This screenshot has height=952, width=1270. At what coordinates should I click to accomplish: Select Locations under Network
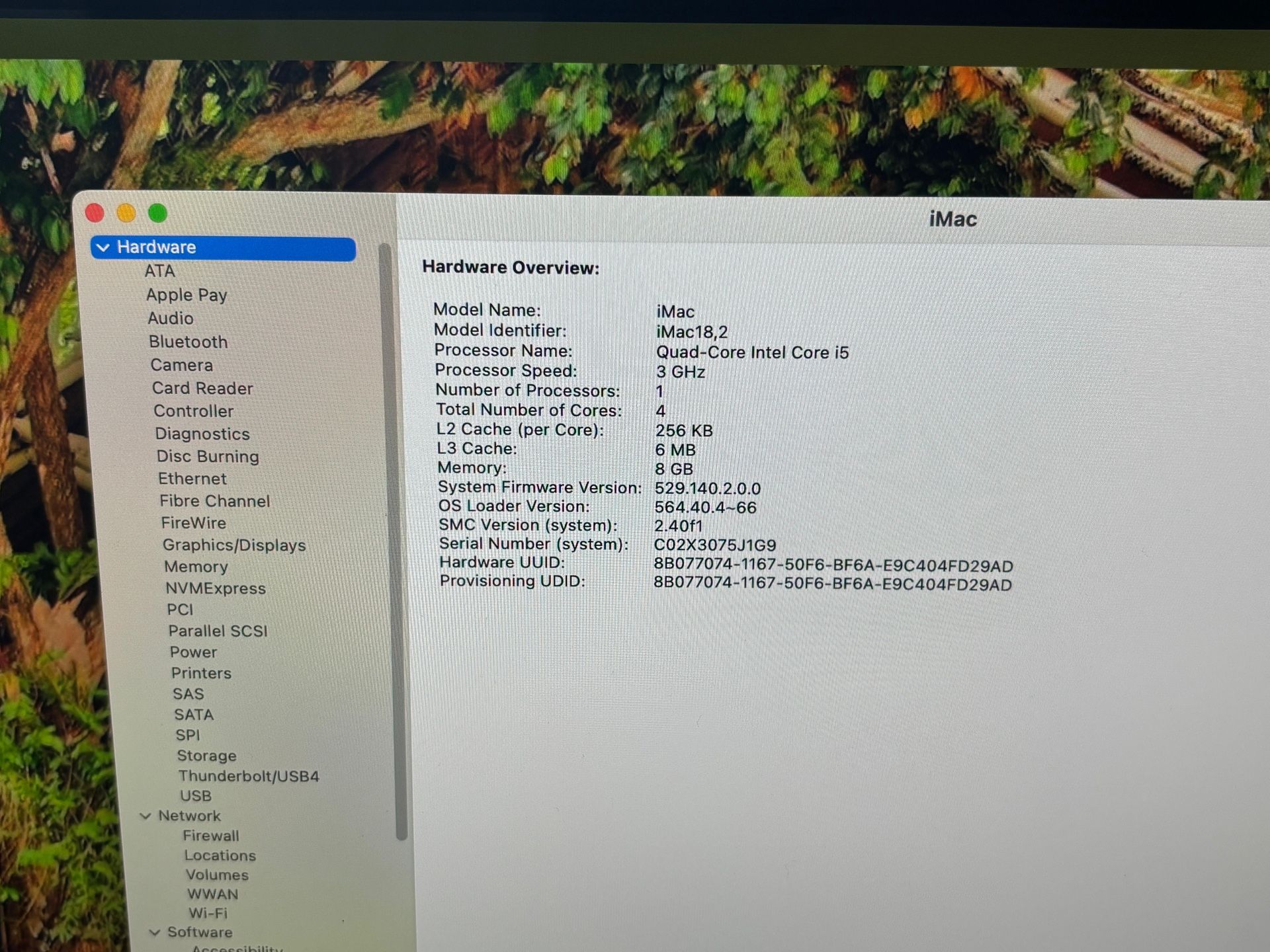[x=220, y=855]
